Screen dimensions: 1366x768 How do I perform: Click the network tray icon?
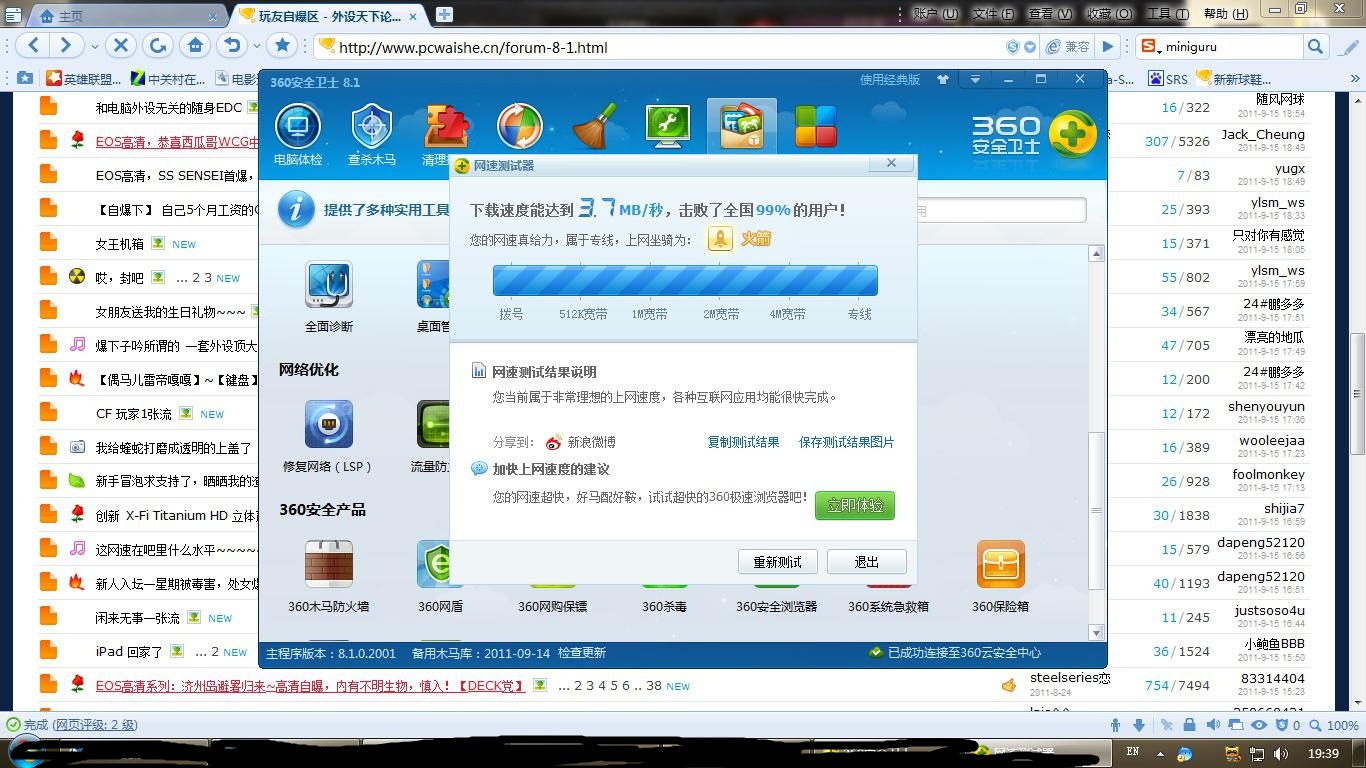pos(1257,754)
